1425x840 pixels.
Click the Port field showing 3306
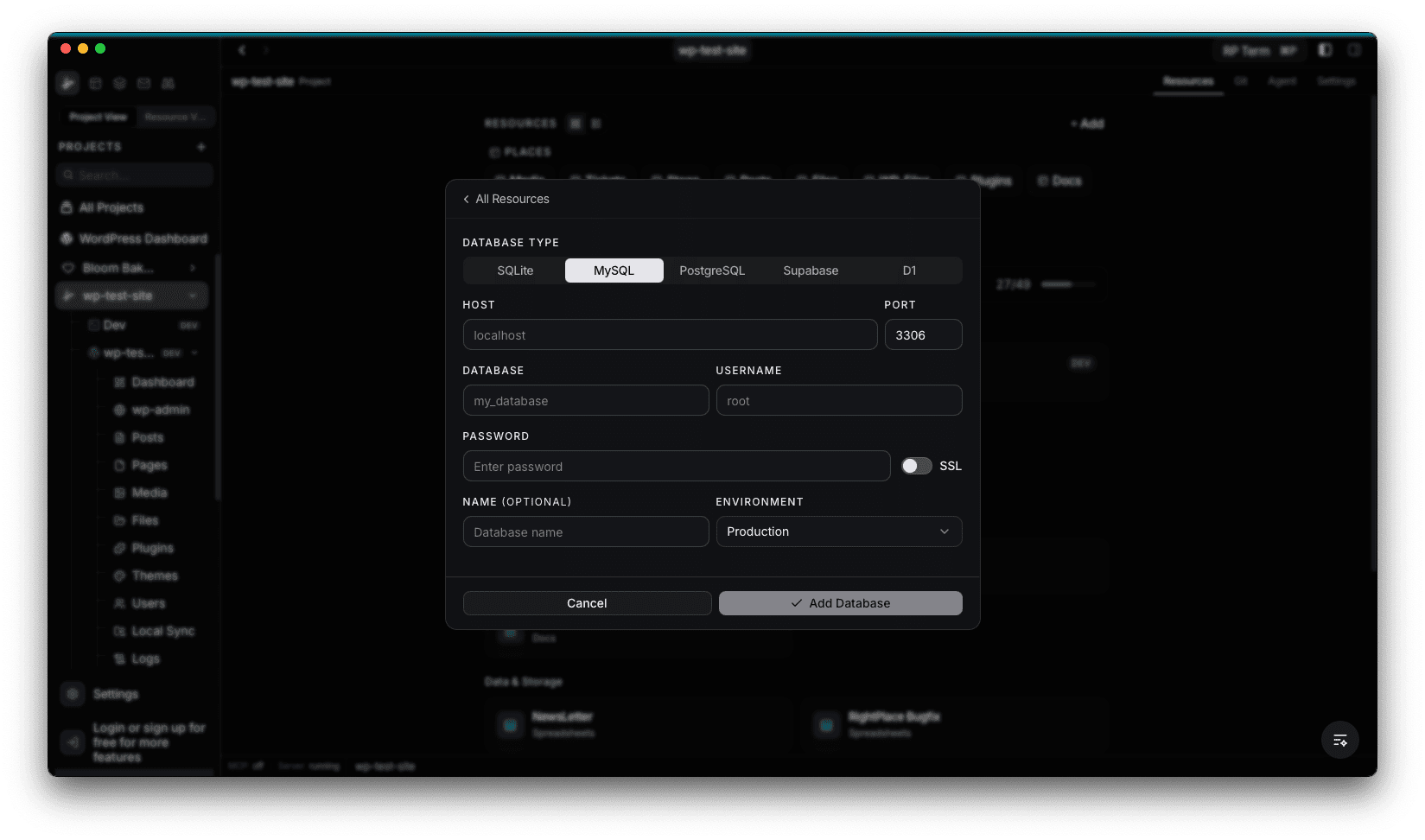tap(923, 335)
